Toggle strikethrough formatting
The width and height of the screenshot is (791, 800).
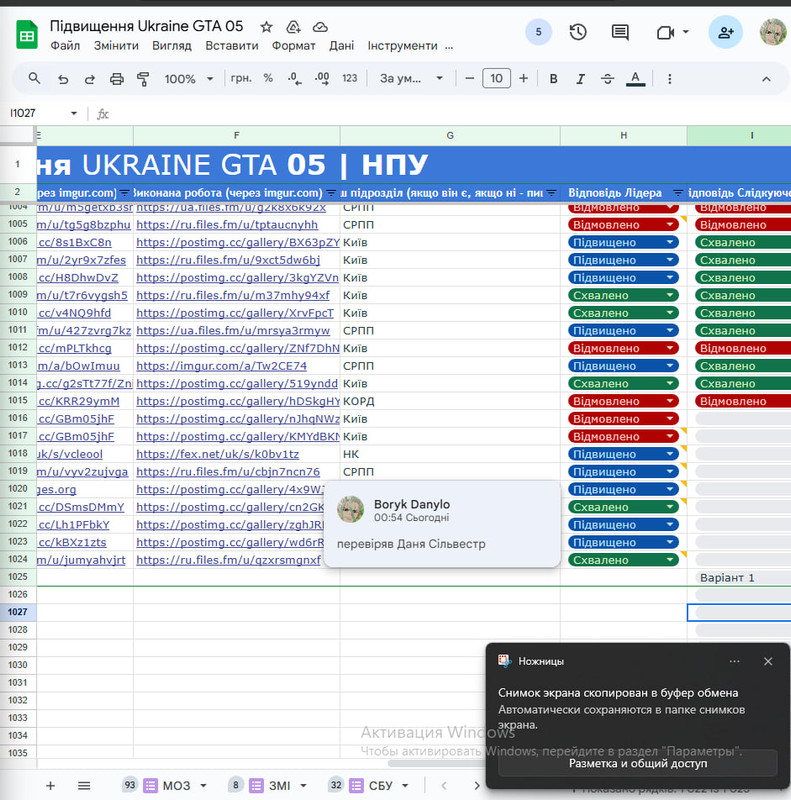[607, 79]
